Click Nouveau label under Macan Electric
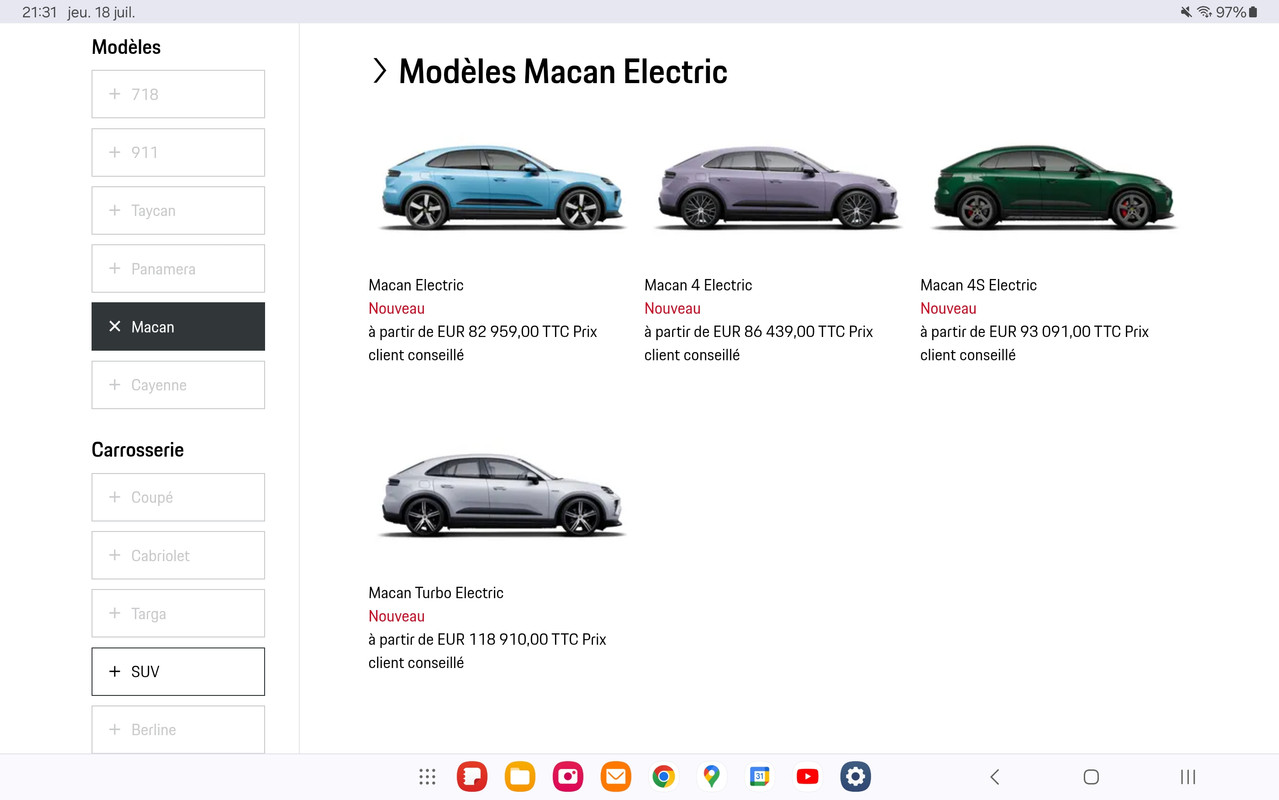Screen dimensions: 1279x800 click(x=396, y=309)
